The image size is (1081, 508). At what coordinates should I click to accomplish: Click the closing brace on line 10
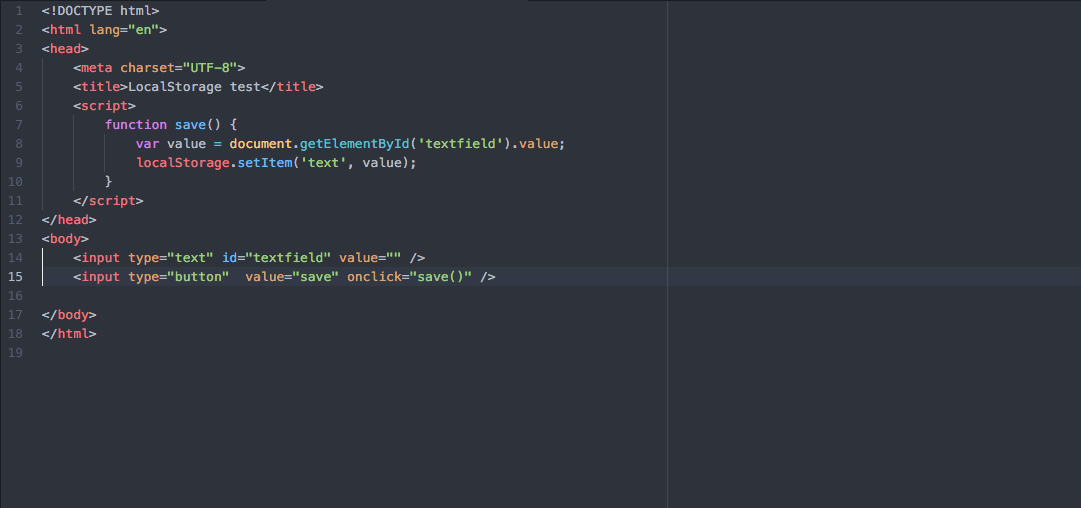(108, 181)
